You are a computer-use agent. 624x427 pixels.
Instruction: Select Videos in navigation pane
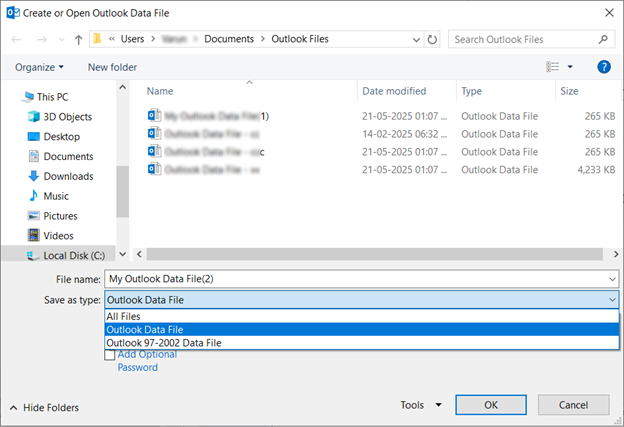(51, 236)
